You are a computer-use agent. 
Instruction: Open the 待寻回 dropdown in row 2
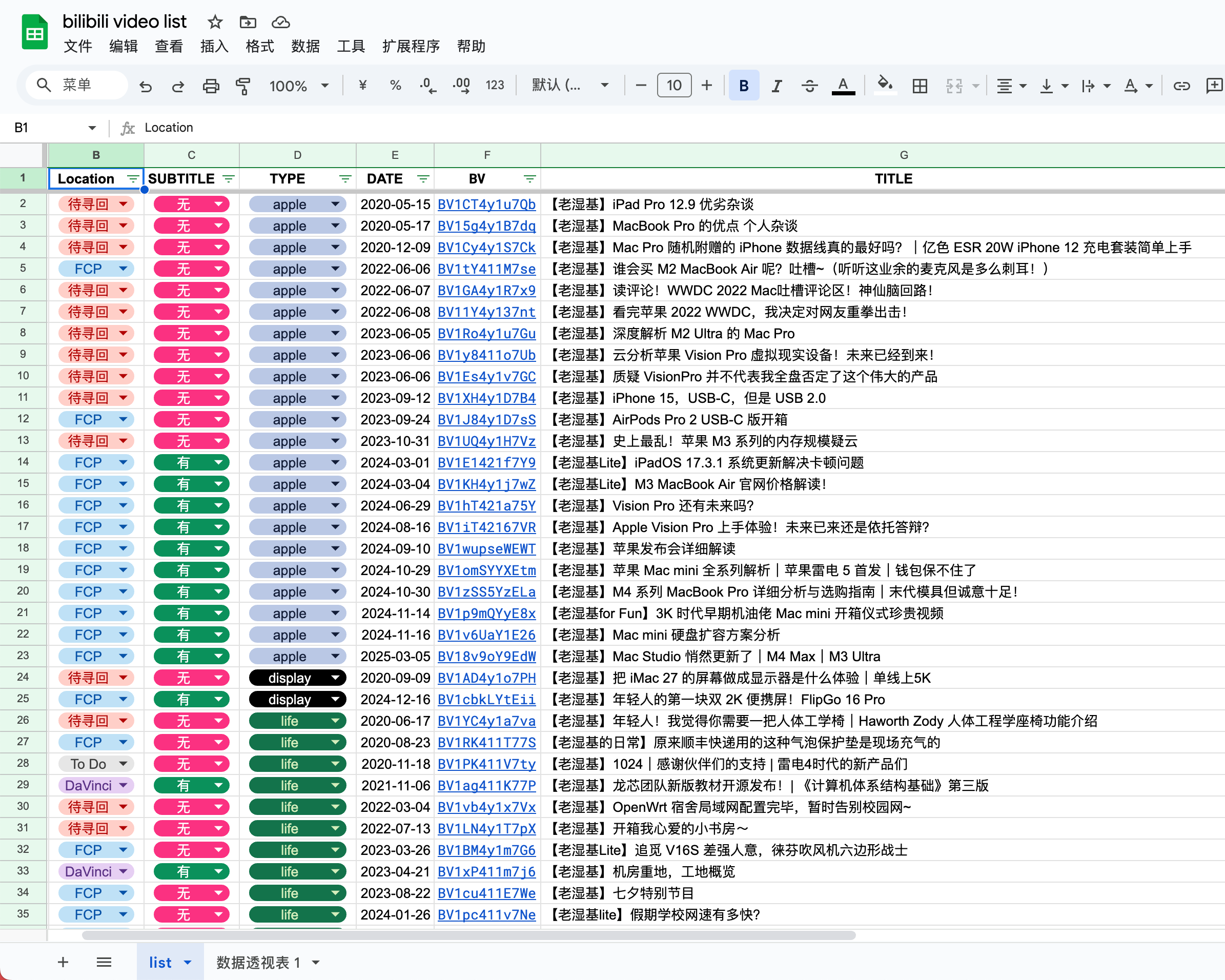(124, 204)
